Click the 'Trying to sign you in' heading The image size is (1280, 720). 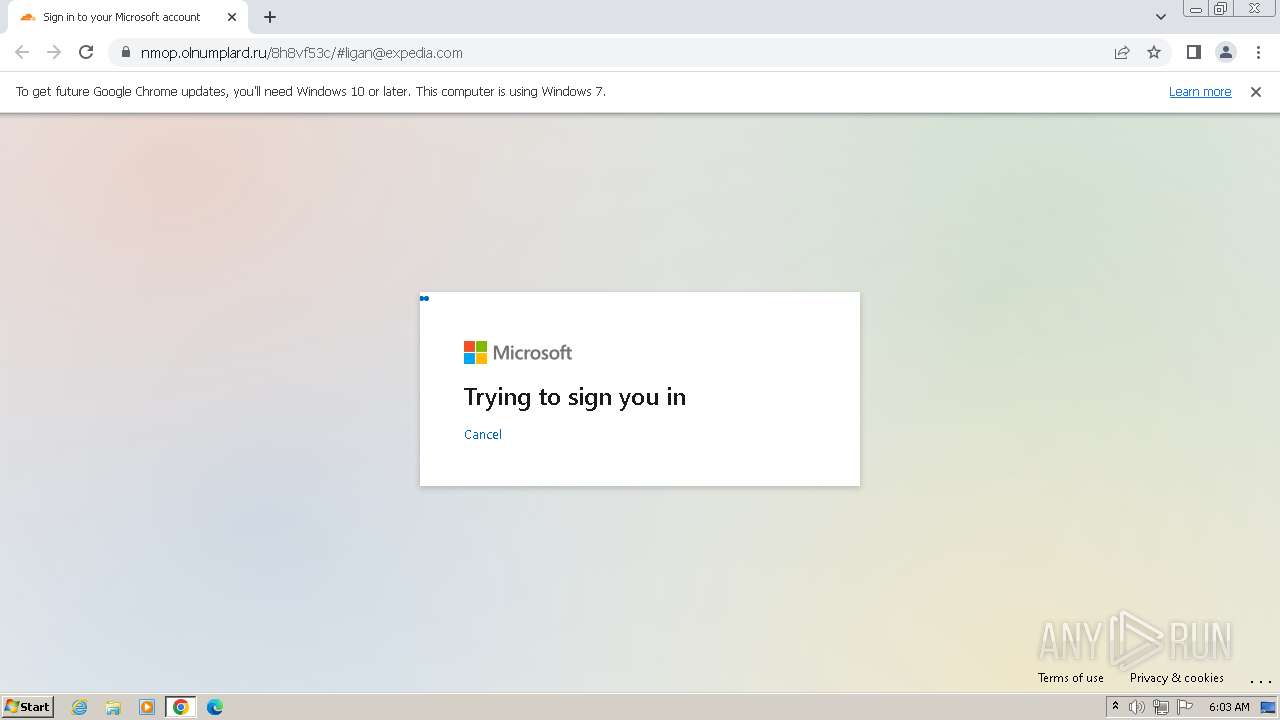coord(575,397)
